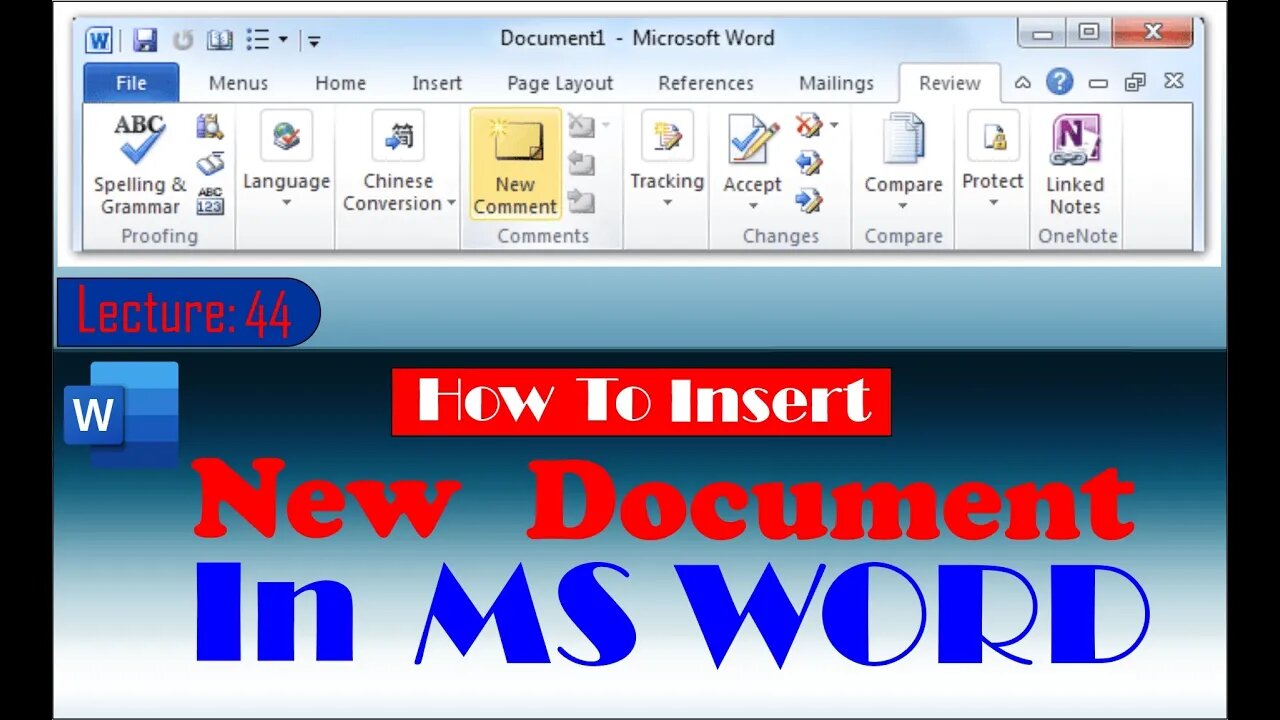
Task: Switch to the Menus tab
Action: coord(238,83)
